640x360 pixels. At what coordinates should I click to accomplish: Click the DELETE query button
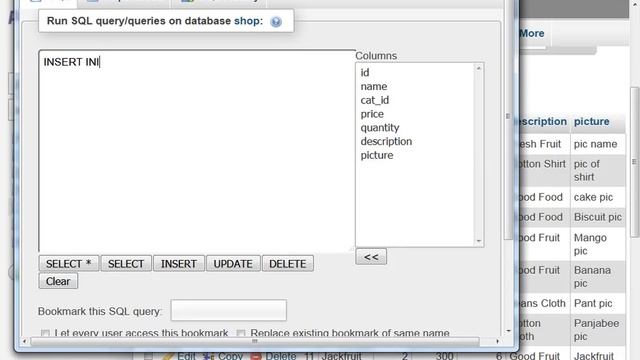288,264
